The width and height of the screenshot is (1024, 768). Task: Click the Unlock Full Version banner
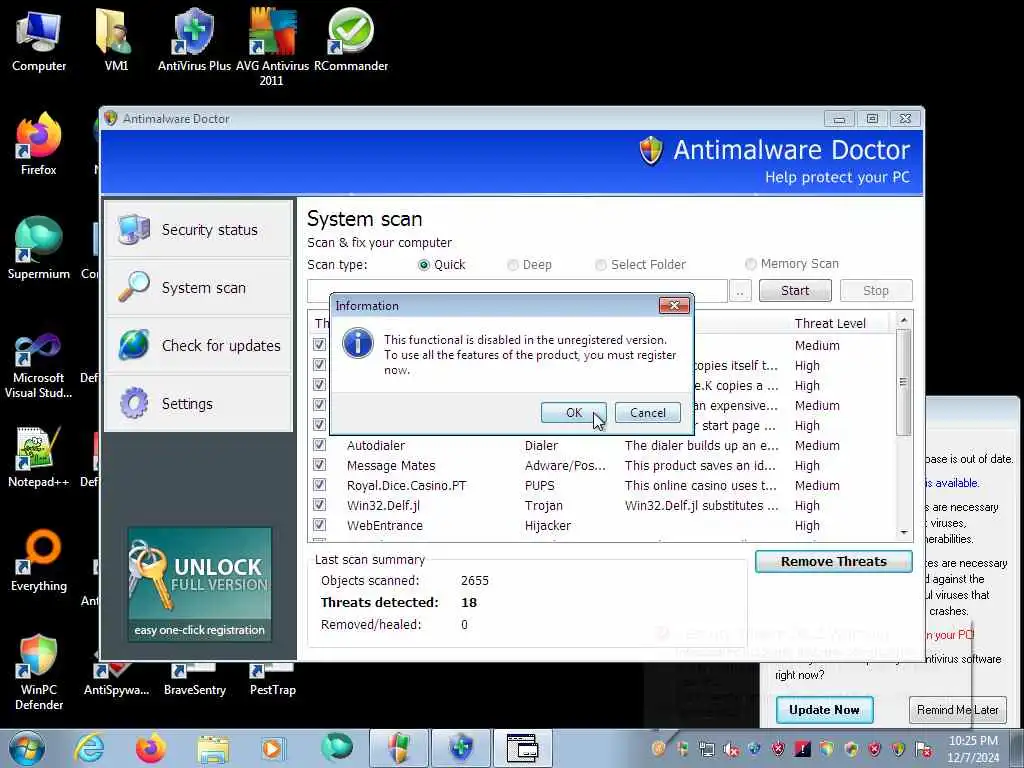pyautogui.click(x=199, y=584)
